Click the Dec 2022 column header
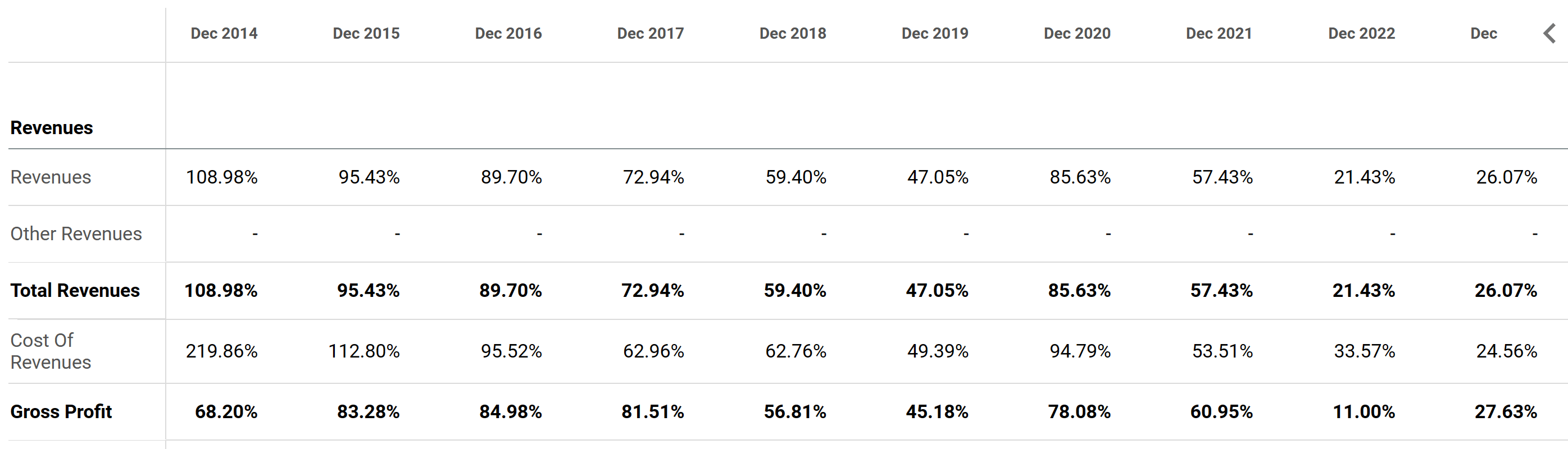 pyautogui.click(x=1361, y=34)
